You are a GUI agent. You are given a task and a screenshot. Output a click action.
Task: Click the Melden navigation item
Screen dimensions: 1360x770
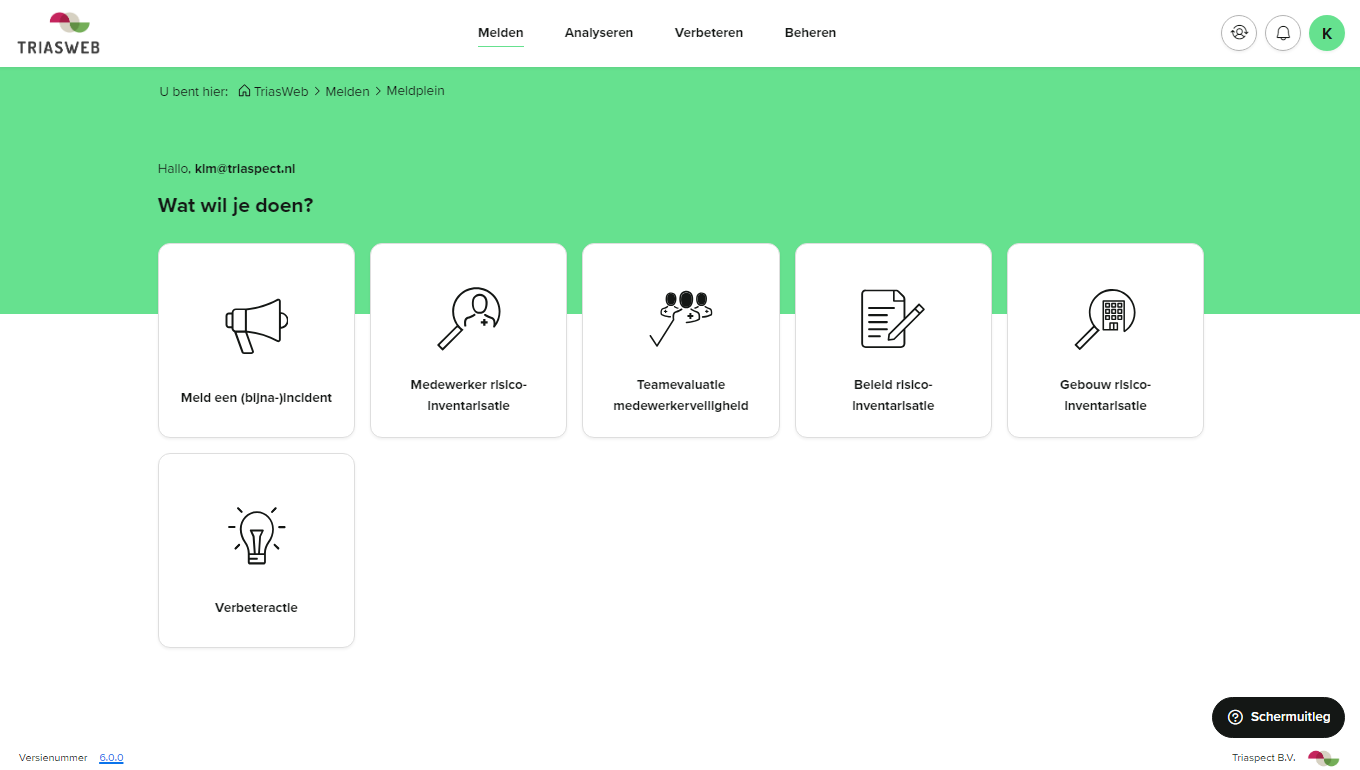click(x=500, y=33)
